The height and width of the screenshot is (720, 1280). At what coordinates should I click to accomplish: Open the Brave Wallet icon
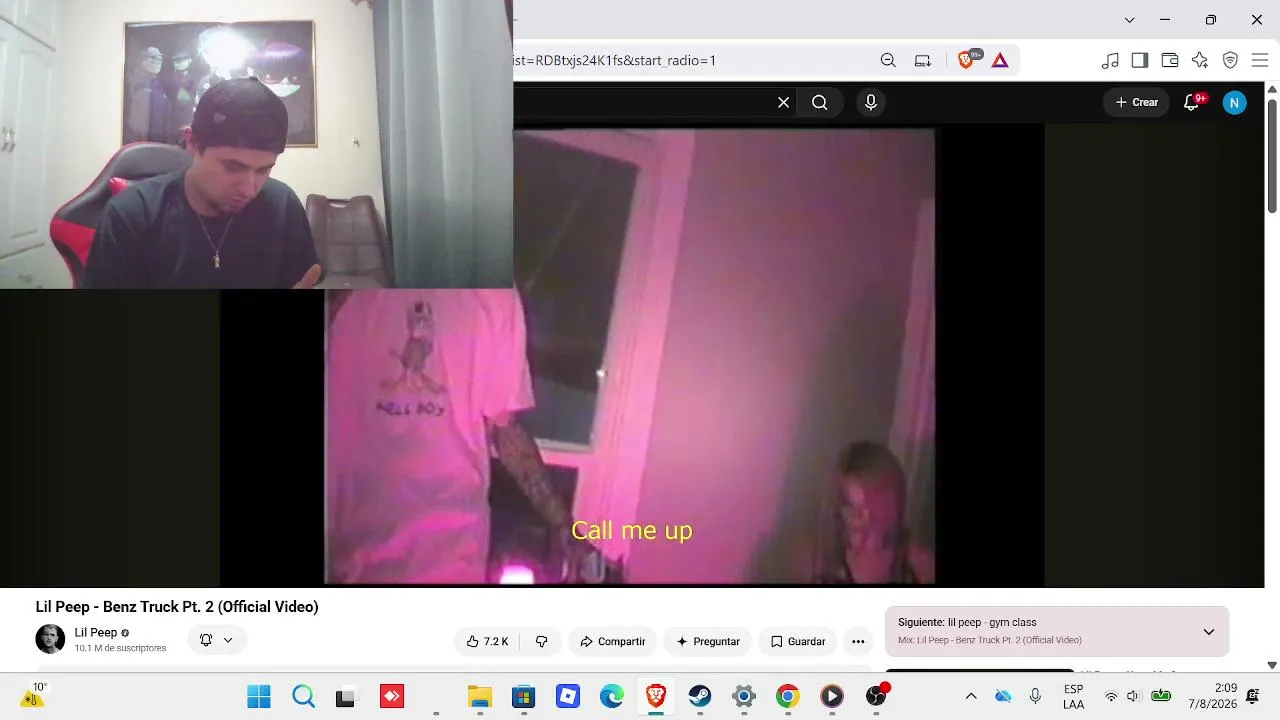1170,60
